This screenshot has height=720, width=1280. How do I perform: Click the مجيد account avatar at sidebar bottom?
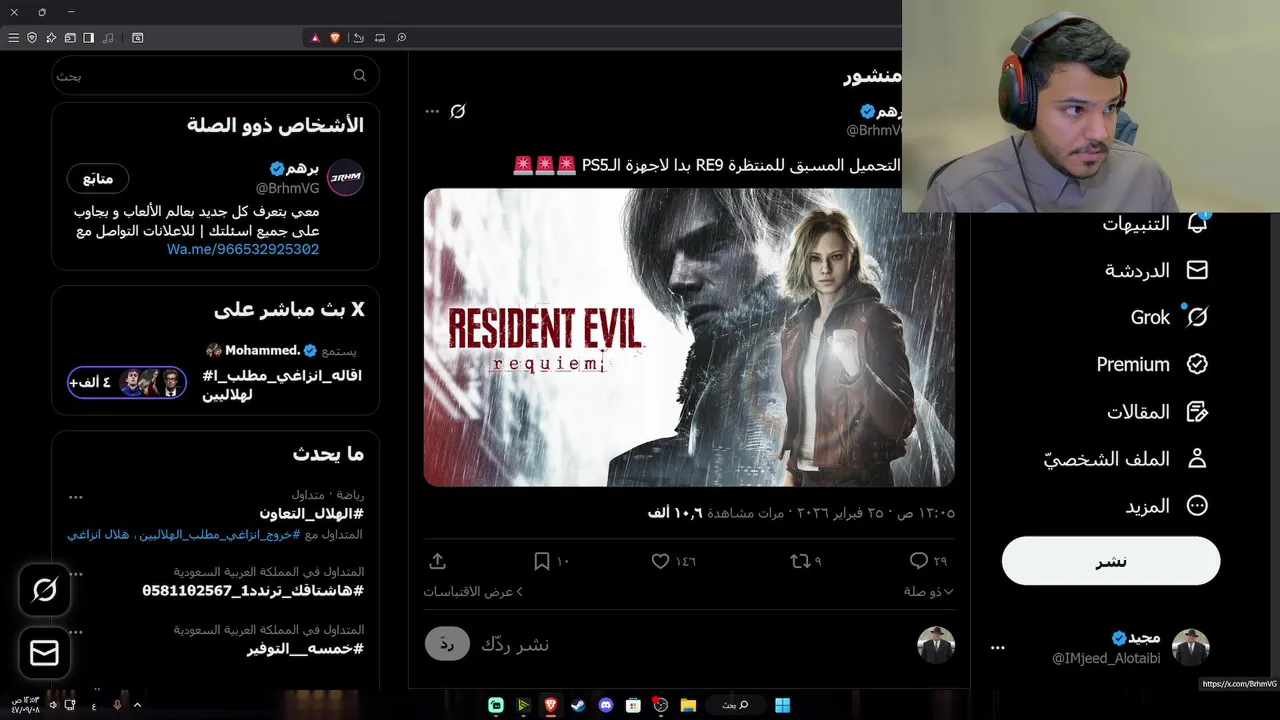click(1191, 648)
